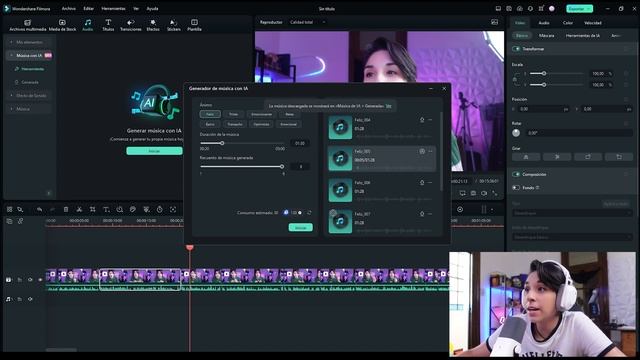This screenshot has height=360, width=640.
Task: Enable the Fondo switch
Action: (x=516, y=188)
